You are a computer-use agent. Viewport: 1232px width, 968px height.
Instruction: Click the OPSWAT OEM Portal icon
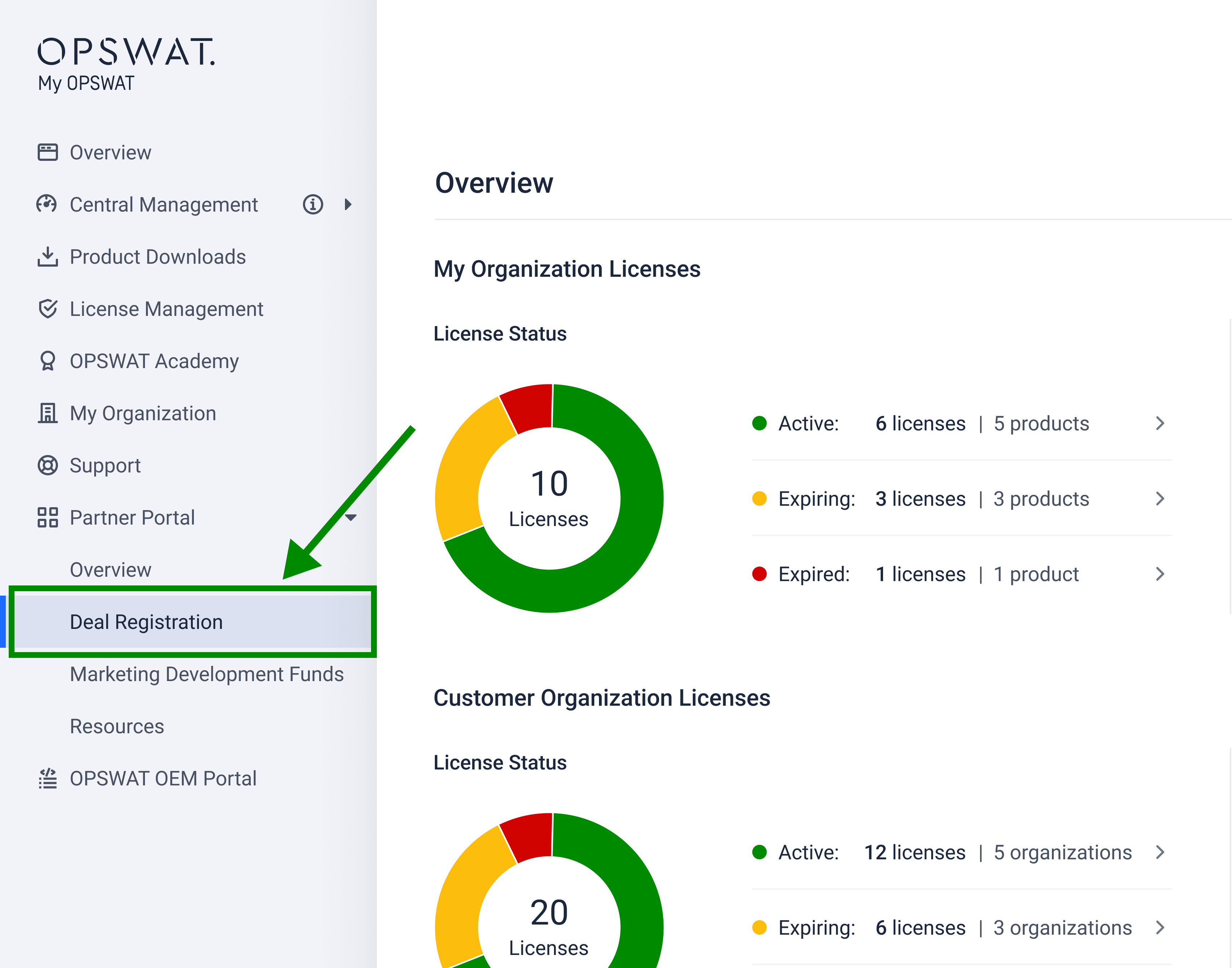pos(47,779)
